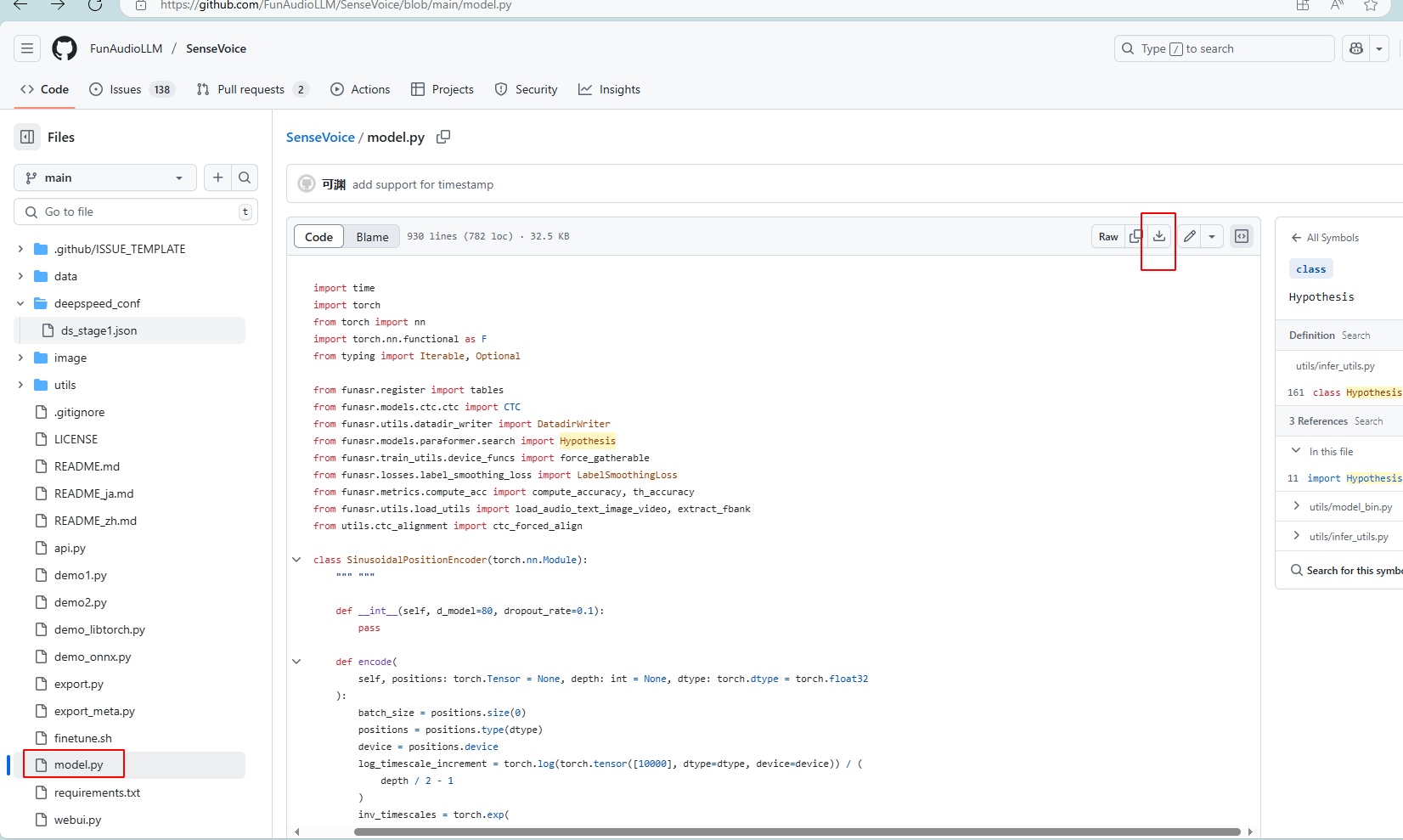
Task: Expand utils/infer_utils.py references
Action: pos(1296,536)
